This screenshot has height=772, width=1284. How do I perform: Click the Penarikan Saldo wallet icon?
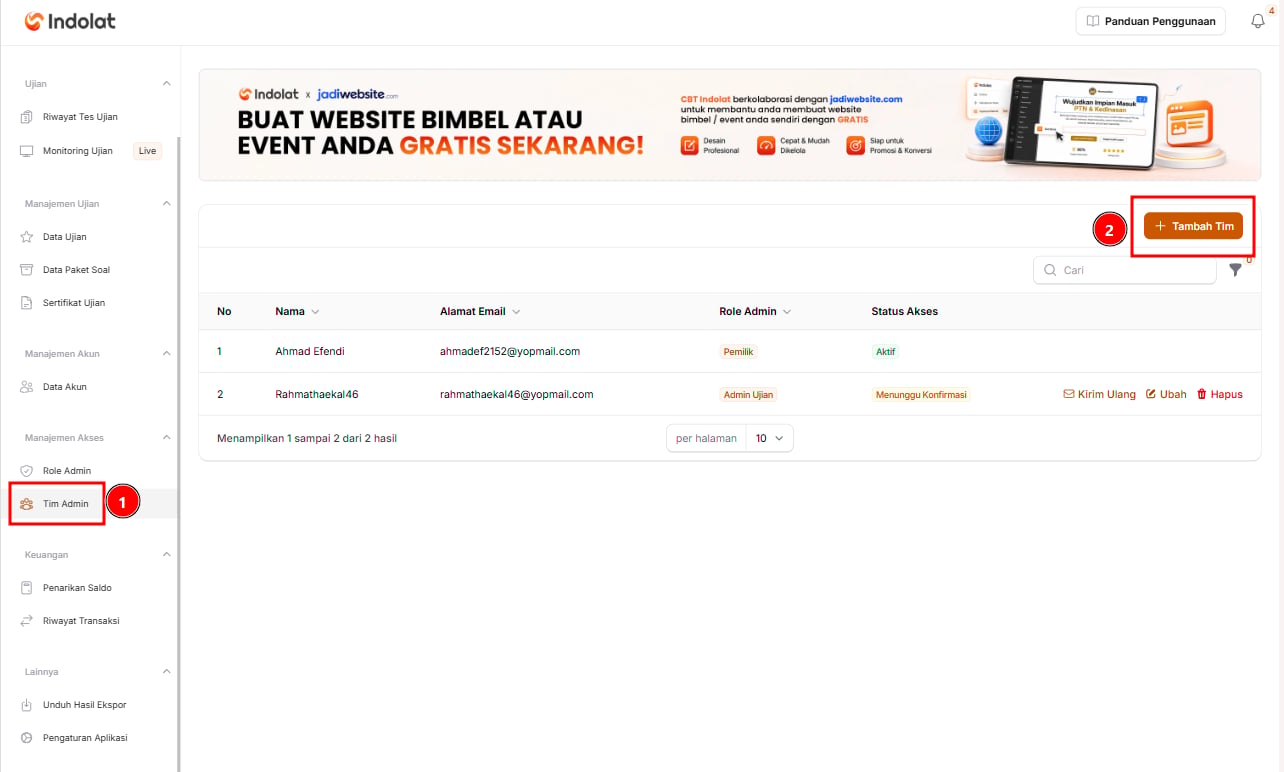27,588
